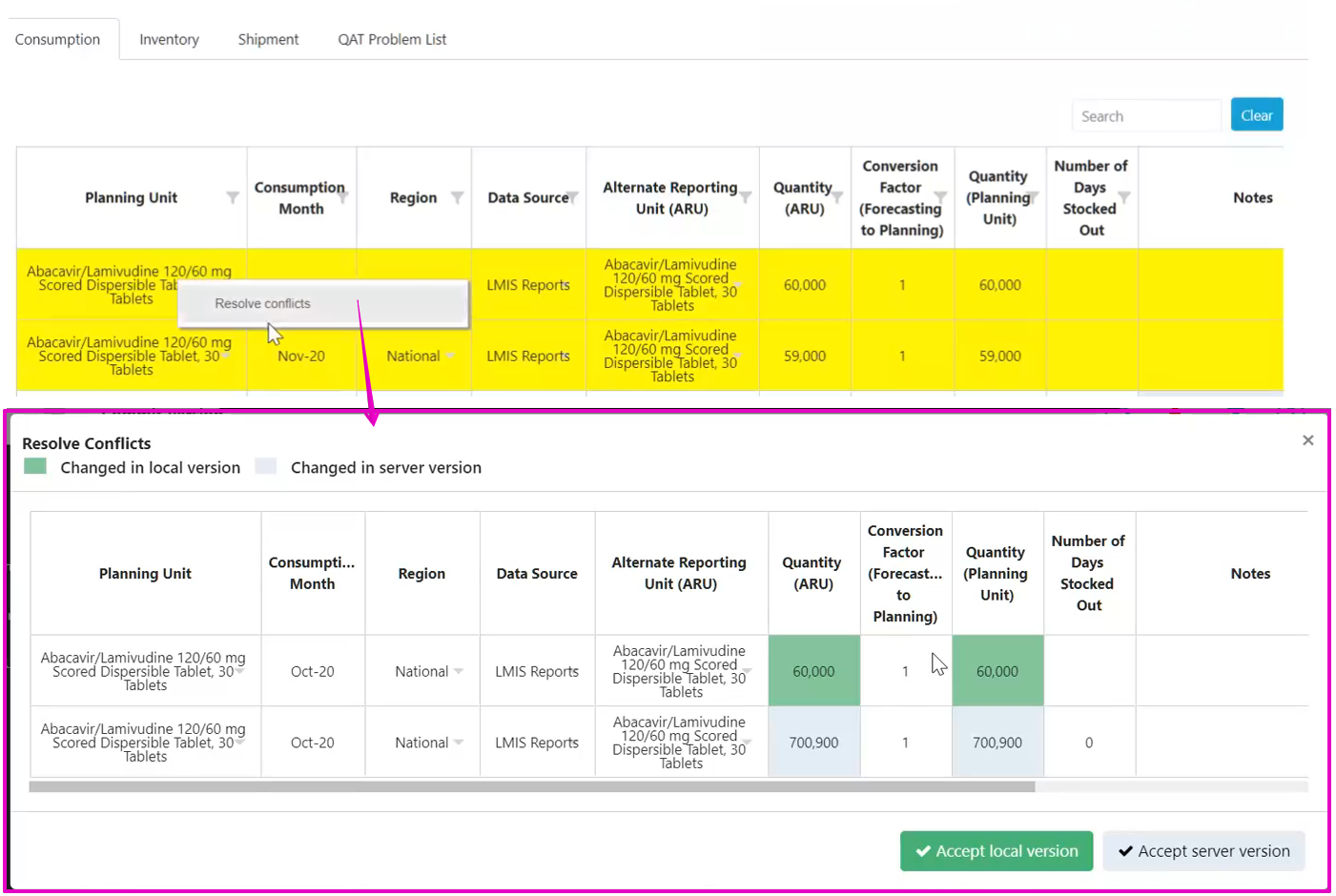Open the Shipment tab

[x=268, y=39]
